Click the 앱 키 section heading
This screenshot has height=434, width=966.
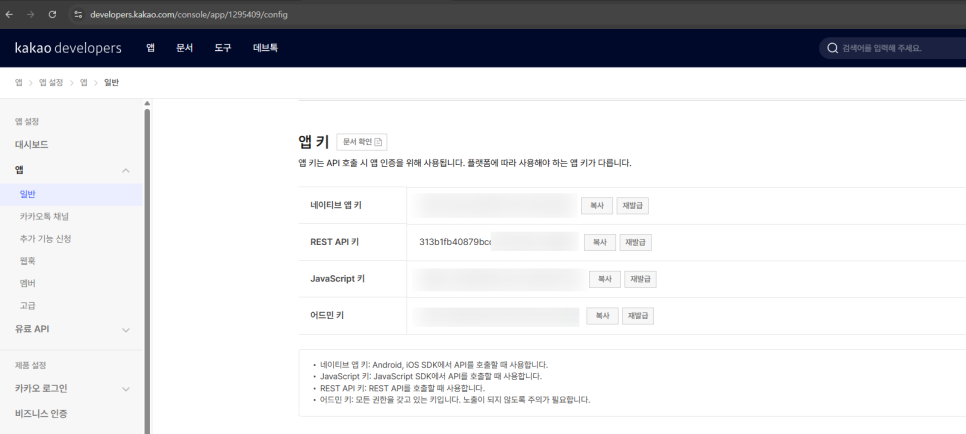314,142
